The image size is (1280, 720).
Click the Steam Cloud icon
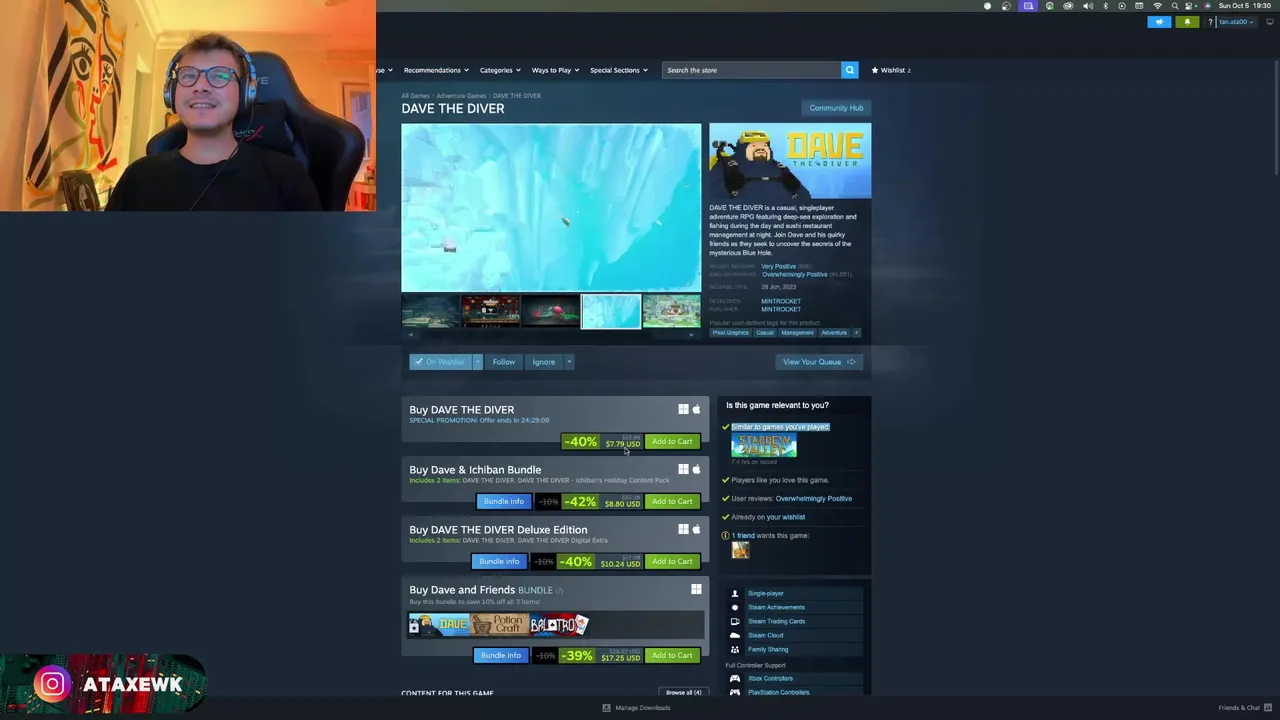(735, 635)
